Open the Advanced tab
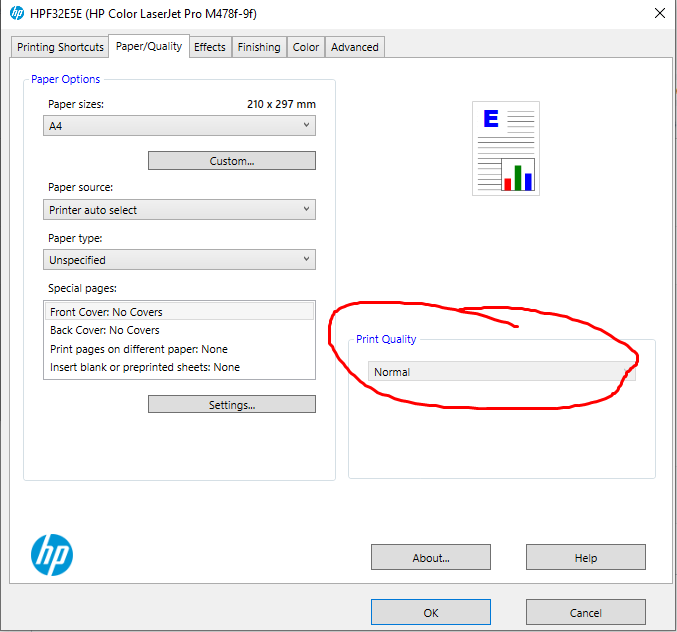677x632 pixels. [354, 47]
